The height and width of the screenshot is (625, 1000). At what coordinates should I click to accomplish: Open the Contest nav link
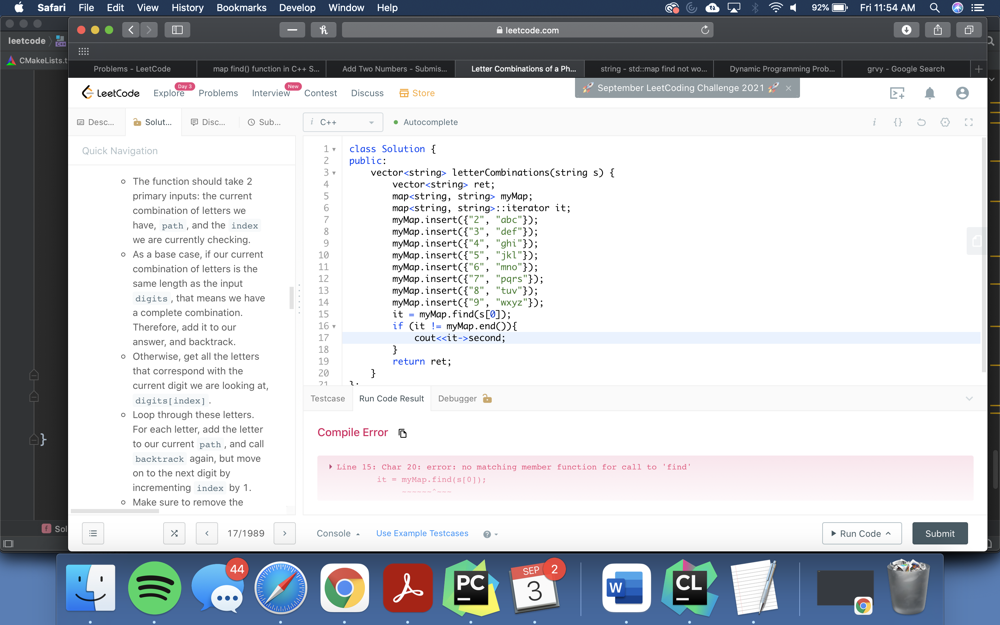click(320, 93)
